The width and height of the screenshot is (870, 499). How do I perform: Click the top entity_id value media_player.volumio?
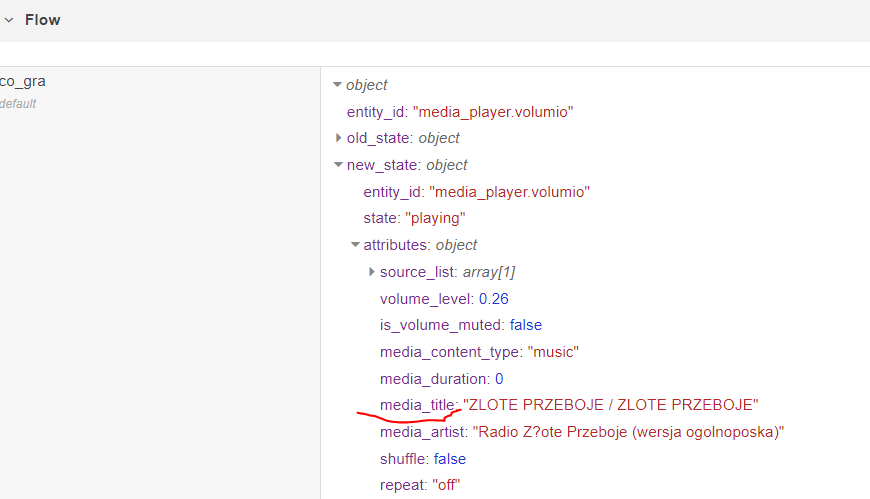click(x=493, y=112)
